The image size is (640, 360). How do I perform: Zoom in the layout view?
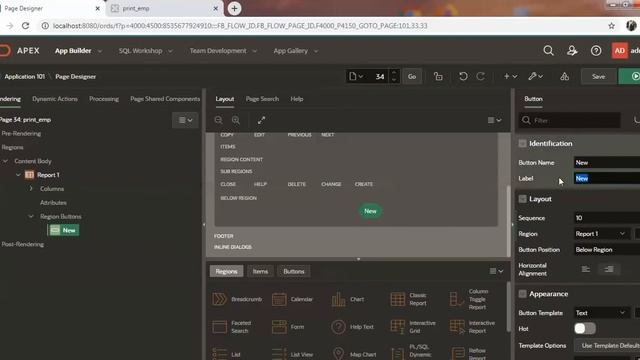point(236,120)
